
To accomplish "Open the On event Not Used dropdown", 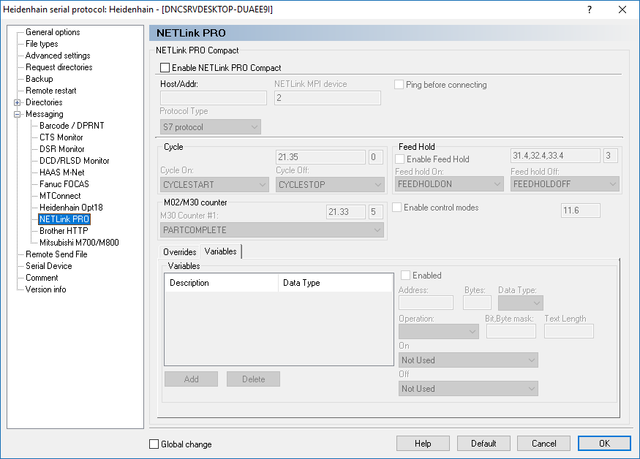I will 468,360.
